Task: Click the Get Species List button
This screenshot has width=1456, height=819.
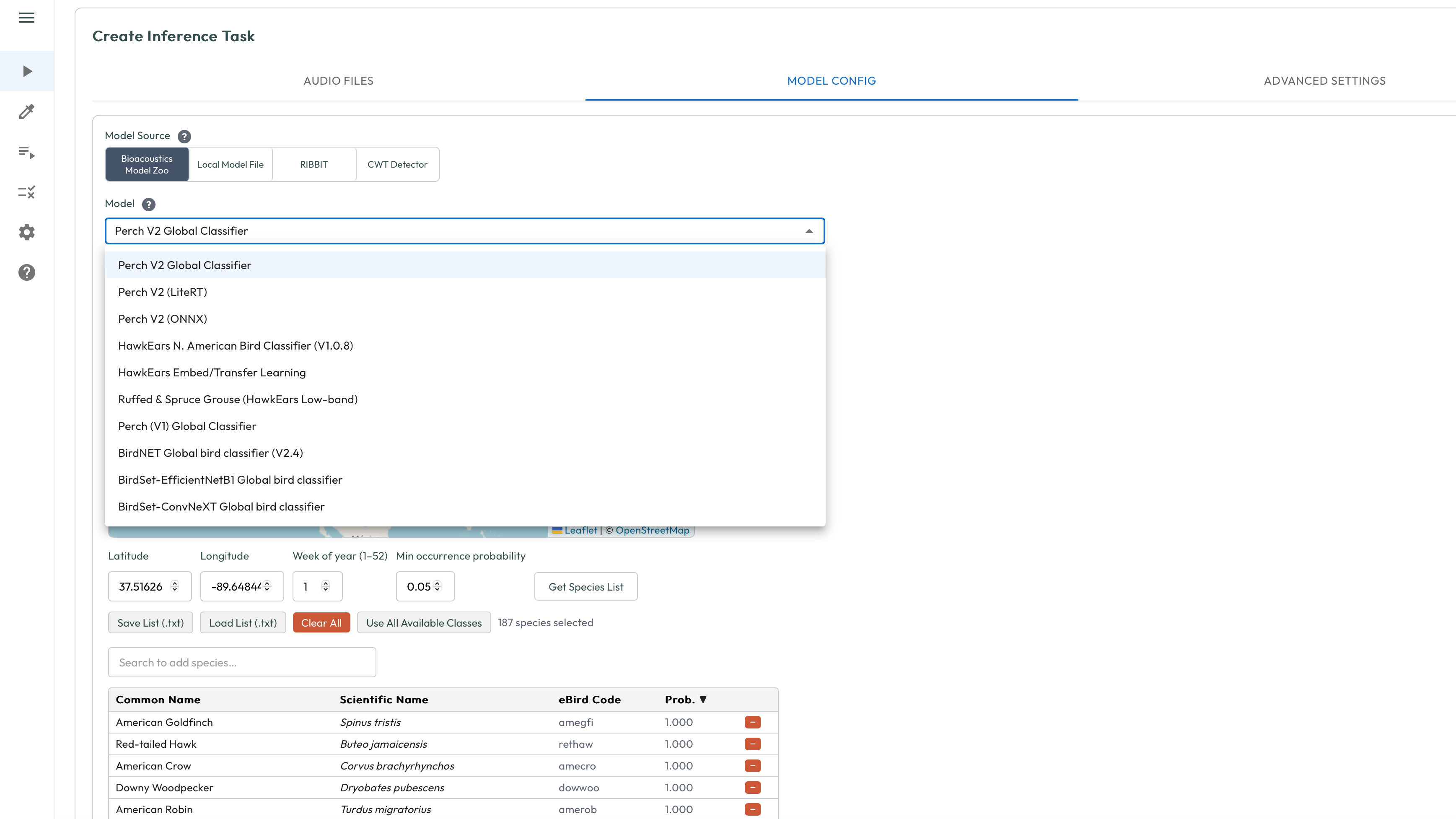Action: click(x=586, y=587)
